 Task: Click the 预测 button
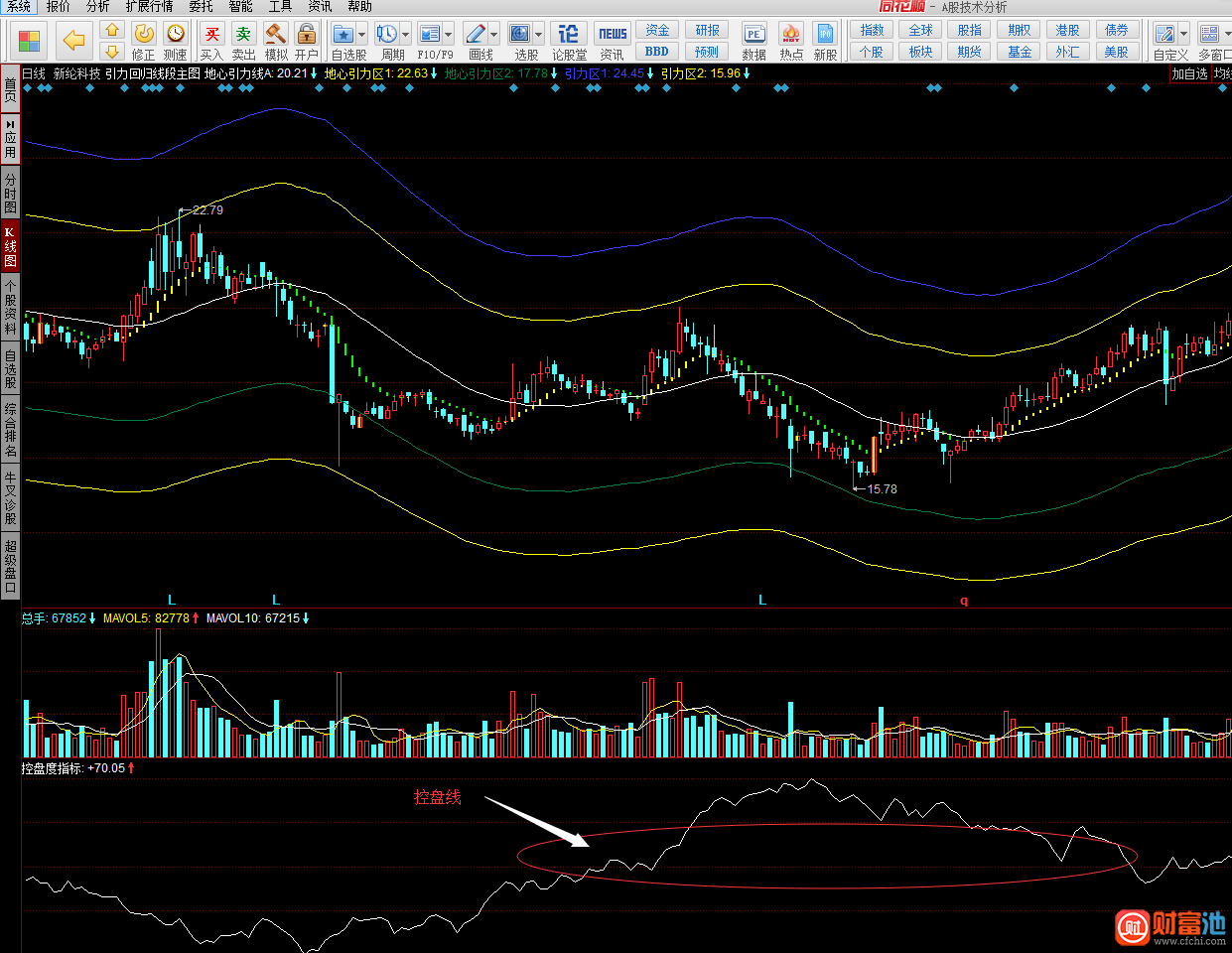point(707,52)
